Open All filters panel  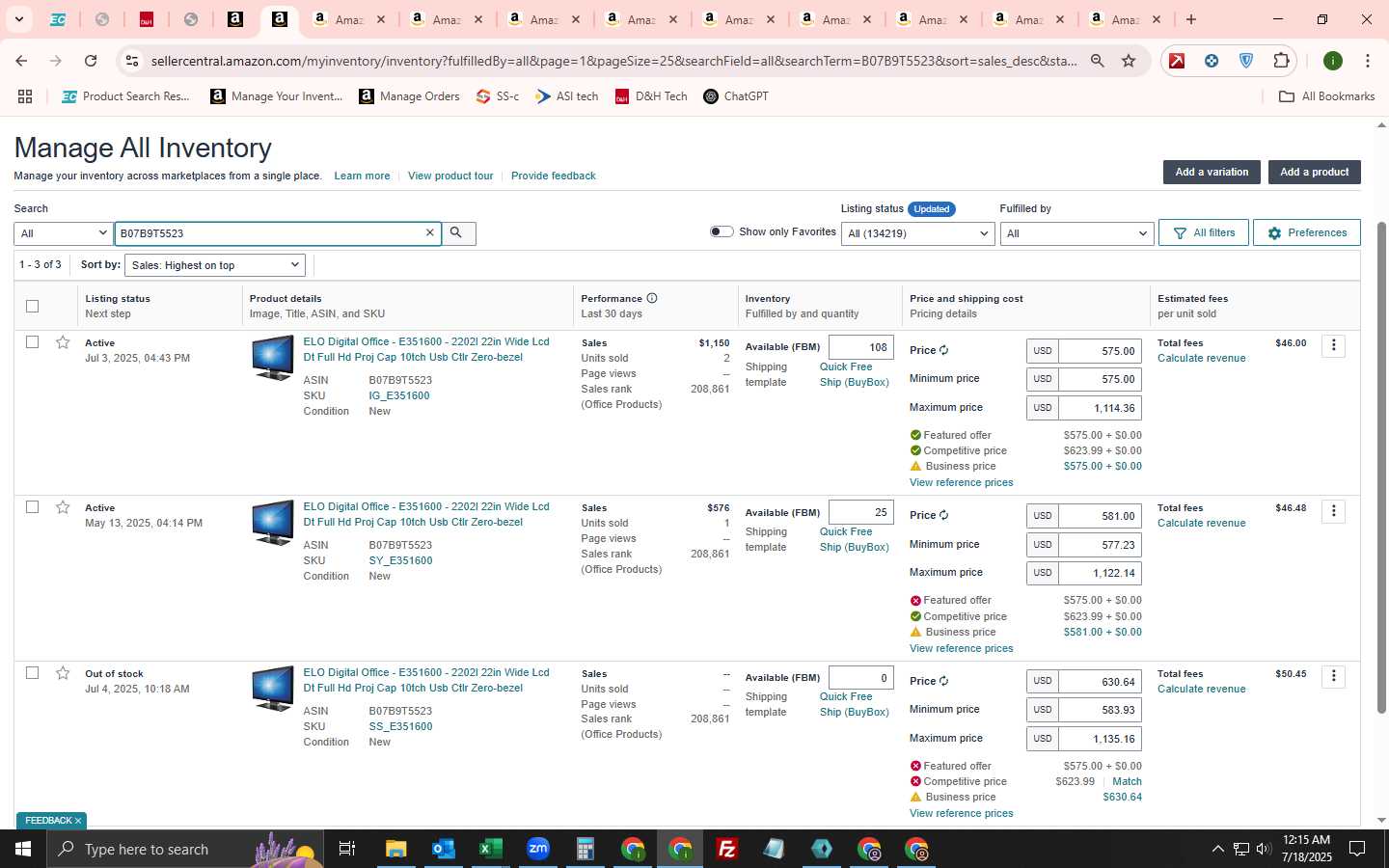(x=1204, y=232)
